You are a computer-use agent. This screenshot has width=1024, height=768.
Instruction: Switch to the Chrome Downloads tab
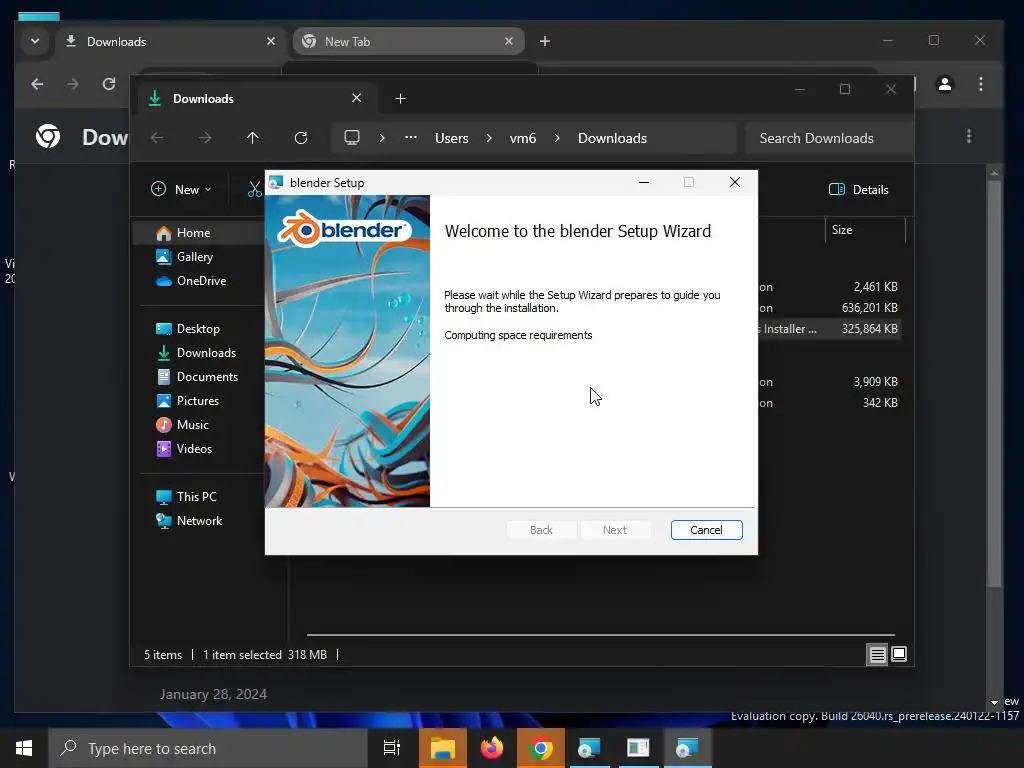pos(170,42)
